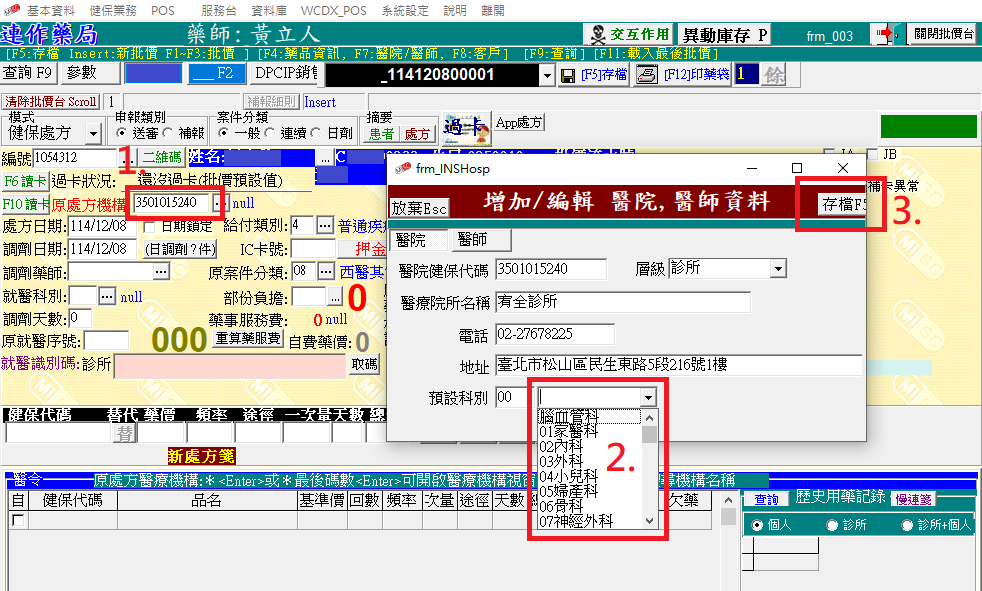Image resolution: width=982 pixels, height=591 pixels.
Task: Open the 調劑藥師 ellipsis lookup
Action: pyautogui.click(x=161, y=271)
